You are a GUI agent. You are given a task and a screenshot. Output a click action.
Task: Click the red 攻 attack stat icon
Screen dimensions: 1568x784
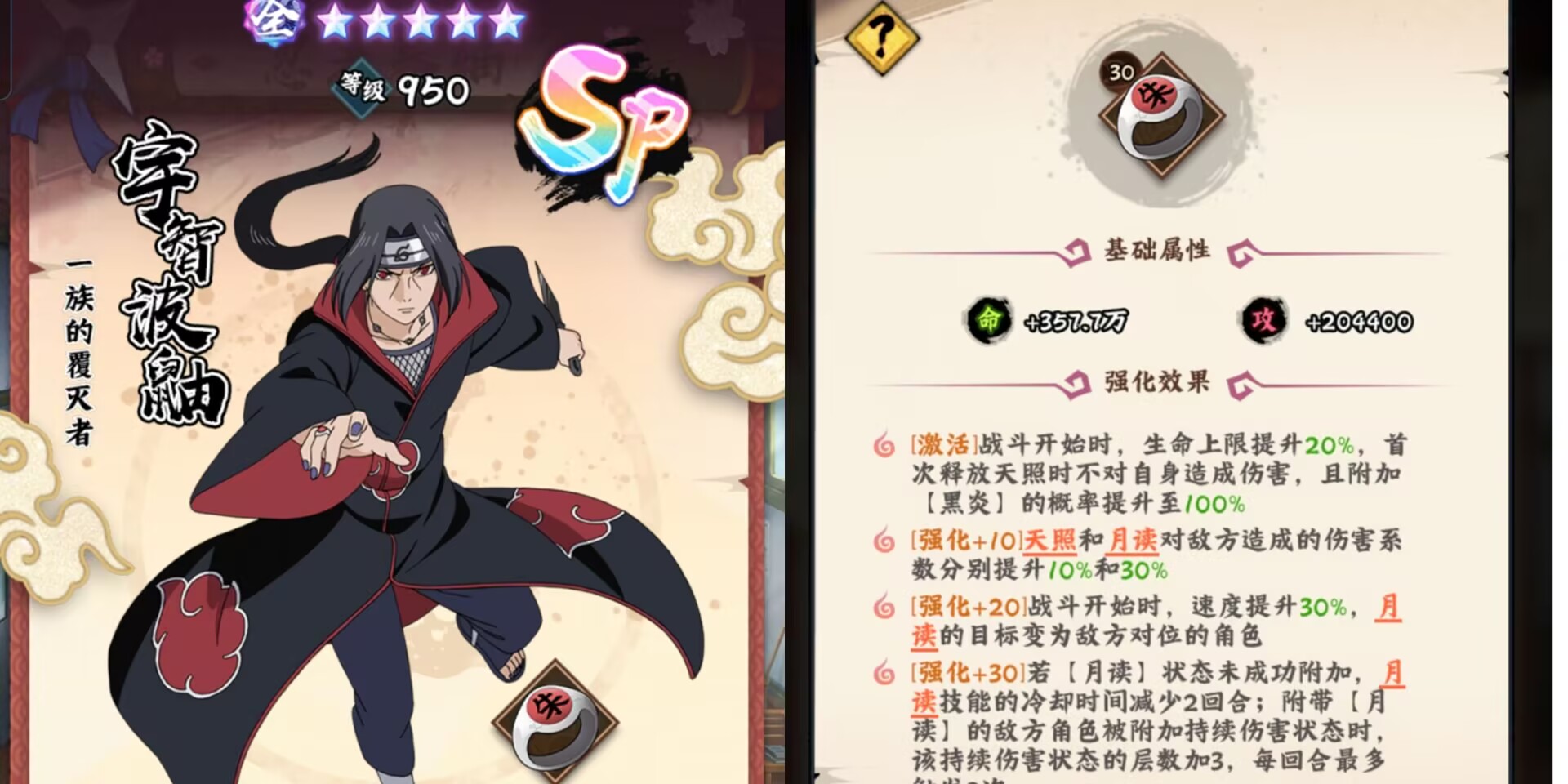coord(1263,321)
